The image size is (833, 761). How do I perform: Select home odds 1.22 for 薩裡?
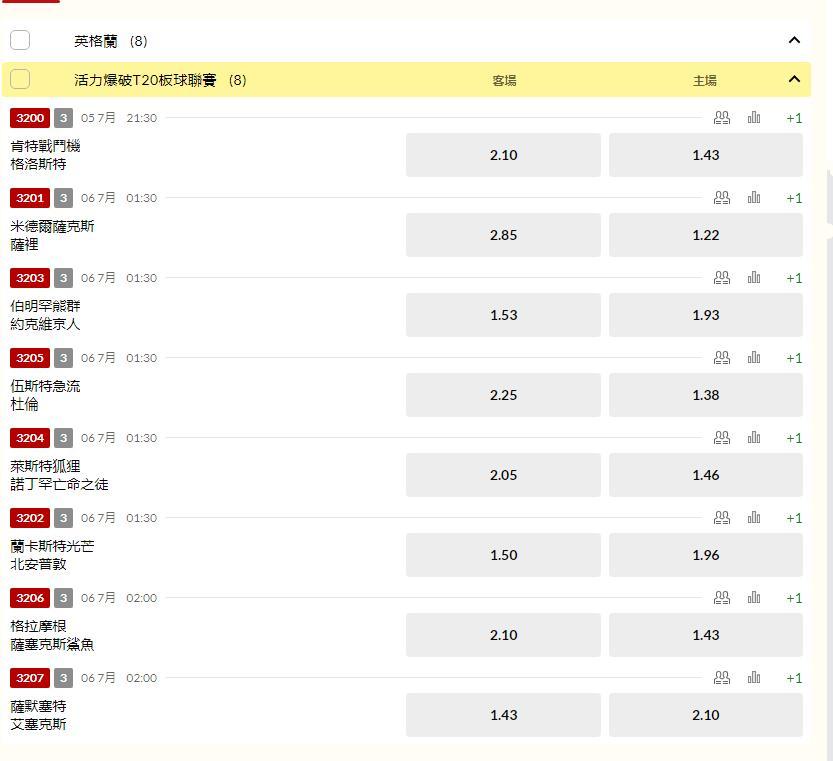pos(706,235)
